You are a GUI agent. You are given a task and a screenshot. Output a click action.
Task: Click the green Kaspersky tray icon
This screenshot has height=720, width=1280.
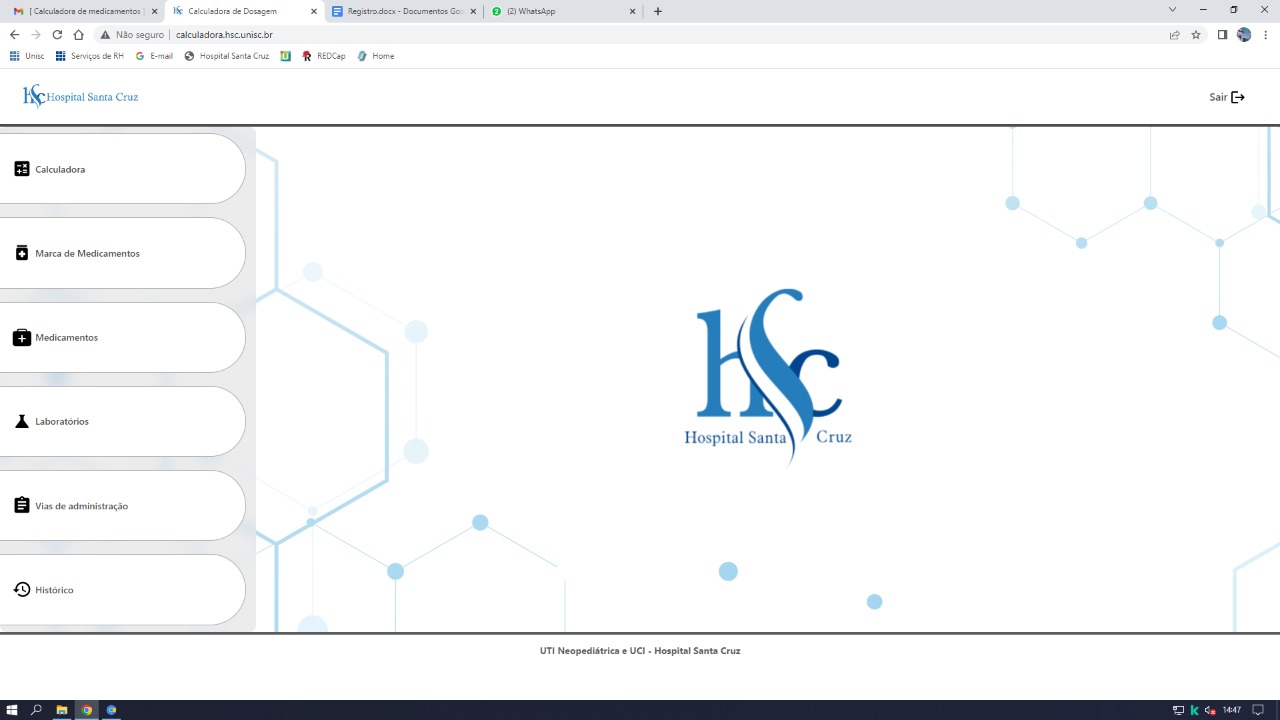(x=1194, y=710)
